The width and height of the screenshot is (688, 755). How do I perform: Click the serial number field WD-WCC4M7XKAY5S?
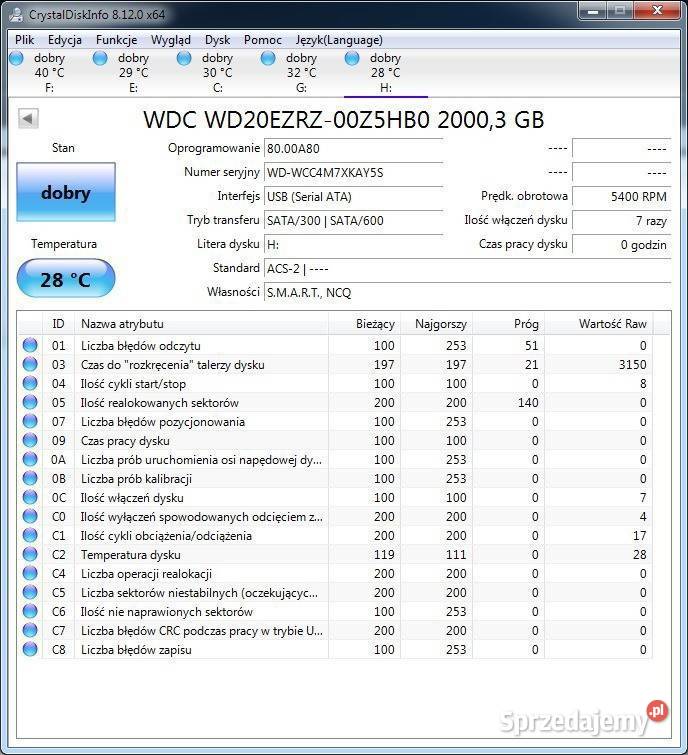[354, 172]
